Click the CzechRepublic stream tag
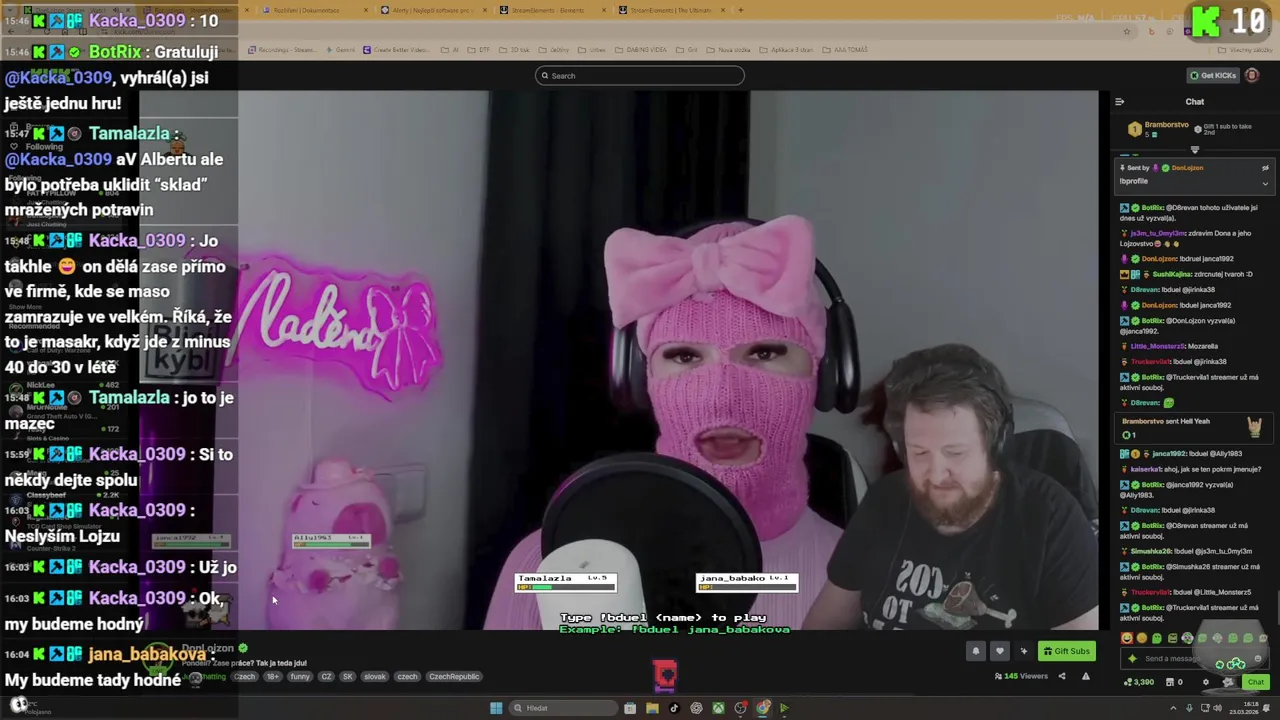 click(454, 677)
